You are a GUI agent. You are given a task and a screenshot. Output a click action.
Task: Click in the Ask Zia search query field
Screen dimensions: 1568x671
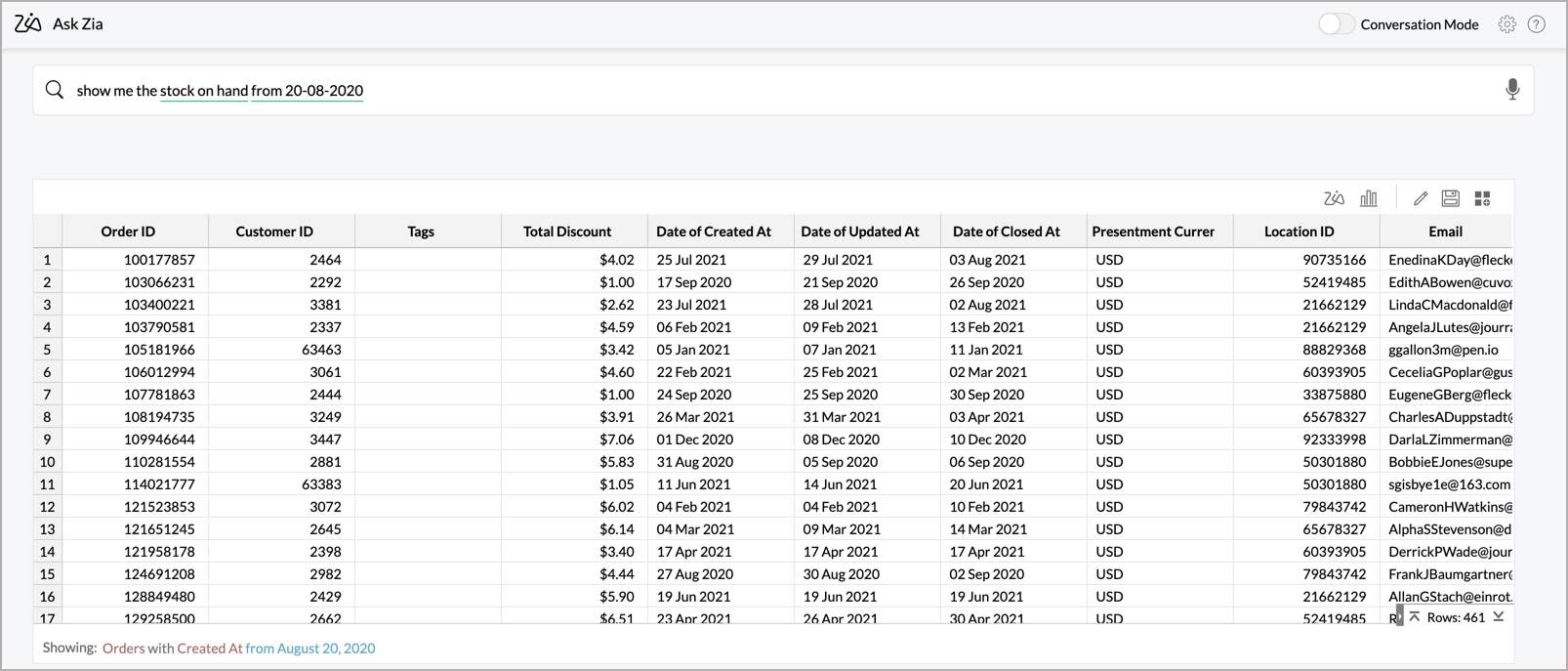coord(781,90)
